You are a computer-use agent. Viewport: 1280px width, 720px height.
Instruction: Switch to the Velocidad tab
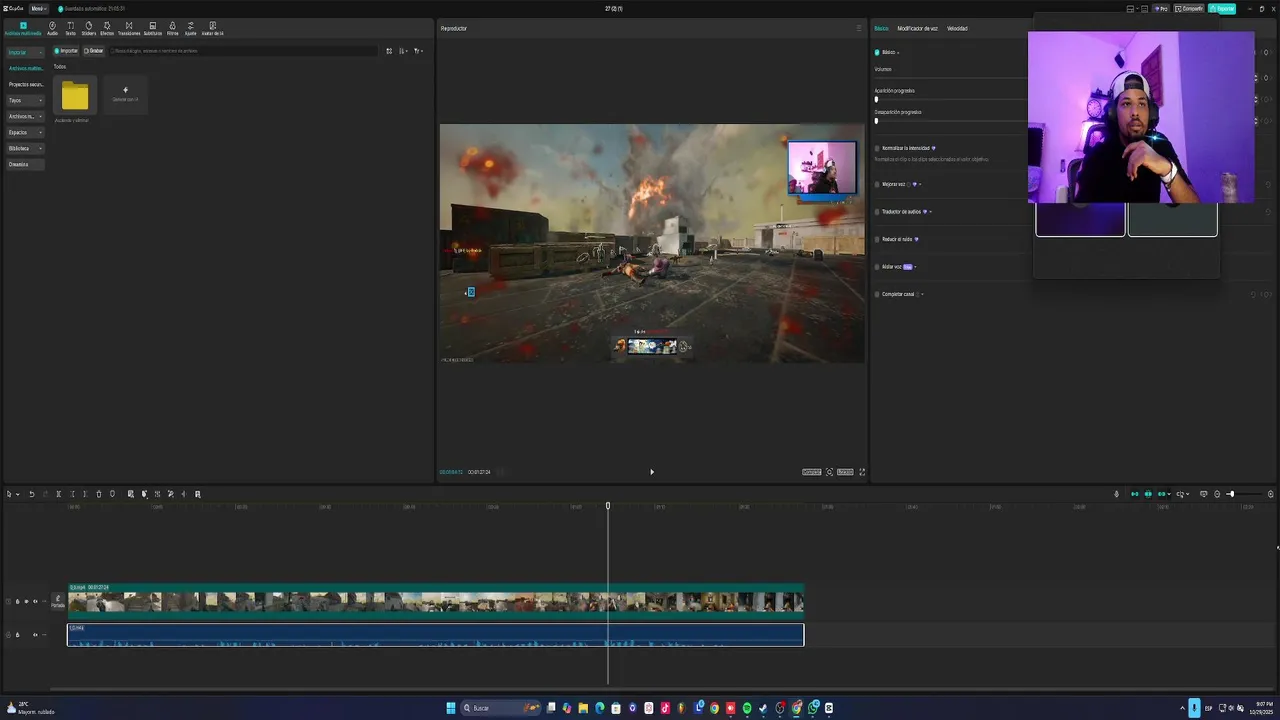[957, 28]
